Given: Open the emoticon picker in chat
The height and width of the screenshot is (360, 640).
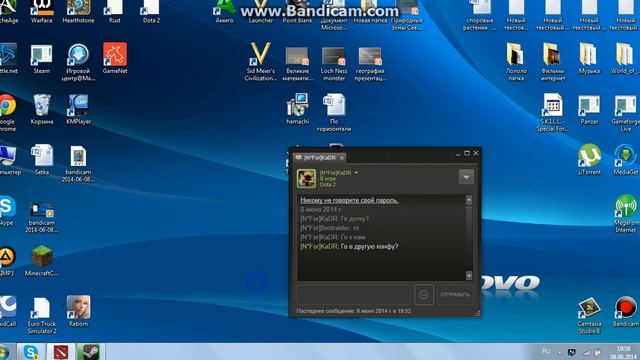Looking at the screenshot, I should [424, 294].
